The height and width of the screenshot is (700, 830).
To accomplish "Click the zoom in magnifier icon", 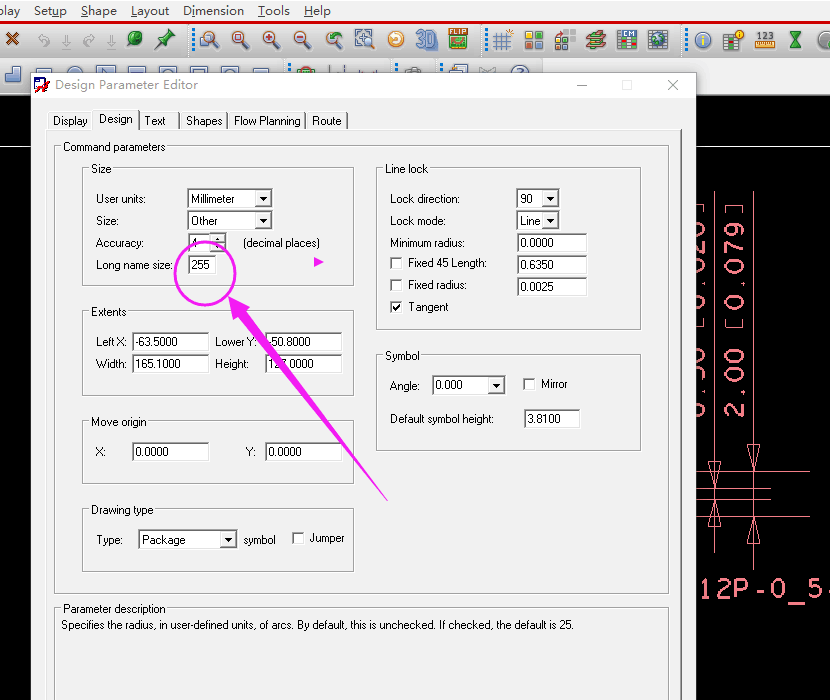I will 271,40.
